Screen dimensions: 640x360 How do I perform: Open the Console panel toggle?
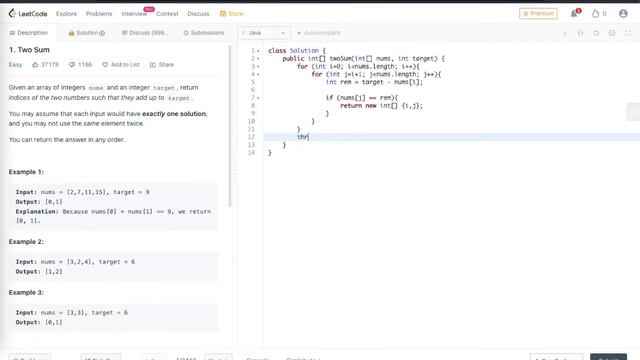tap(258, 358)
